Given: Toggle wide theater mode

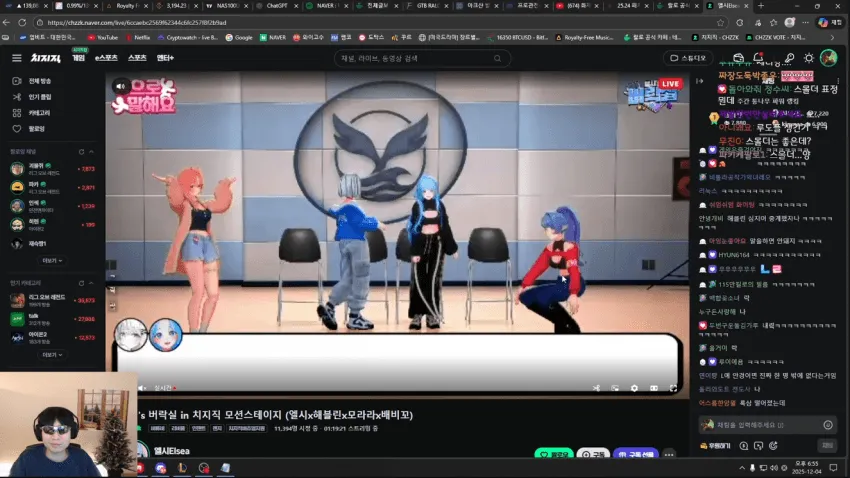Looking at the screenshot, I should 654,388.
